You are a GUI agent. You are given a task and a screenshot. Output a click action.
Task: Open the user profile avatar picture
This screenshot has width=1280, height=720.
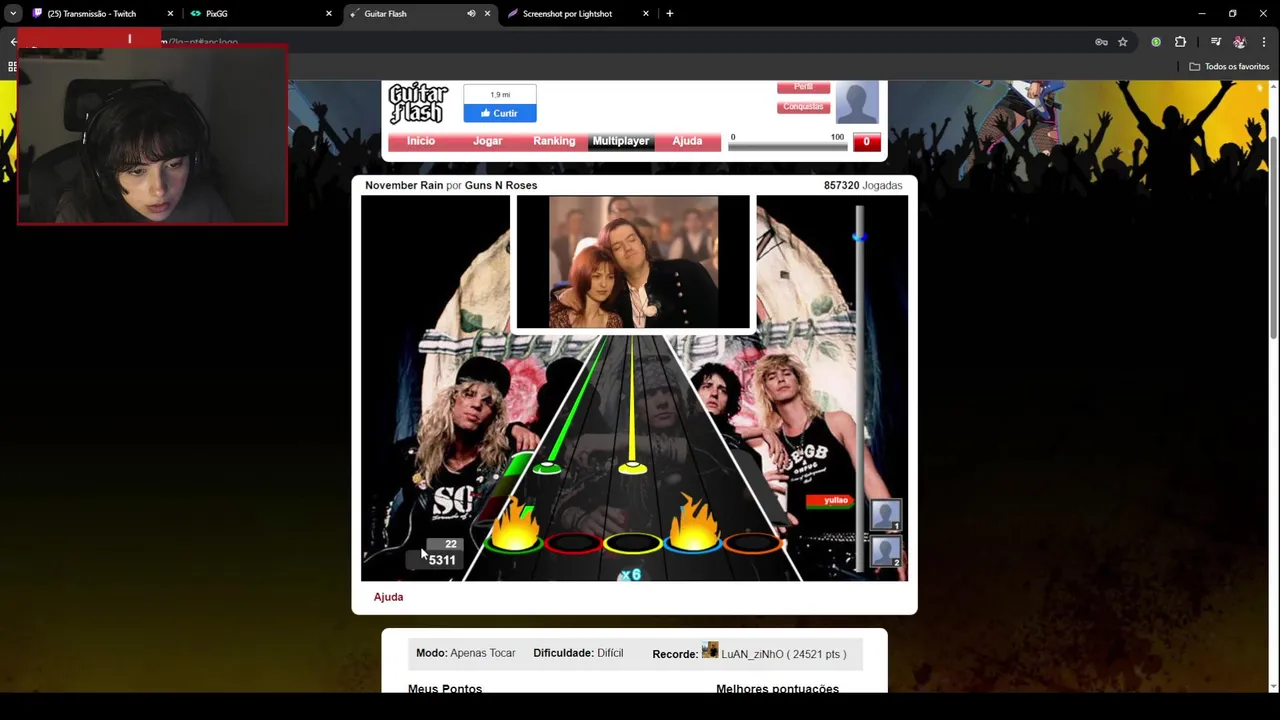(857, 102)
